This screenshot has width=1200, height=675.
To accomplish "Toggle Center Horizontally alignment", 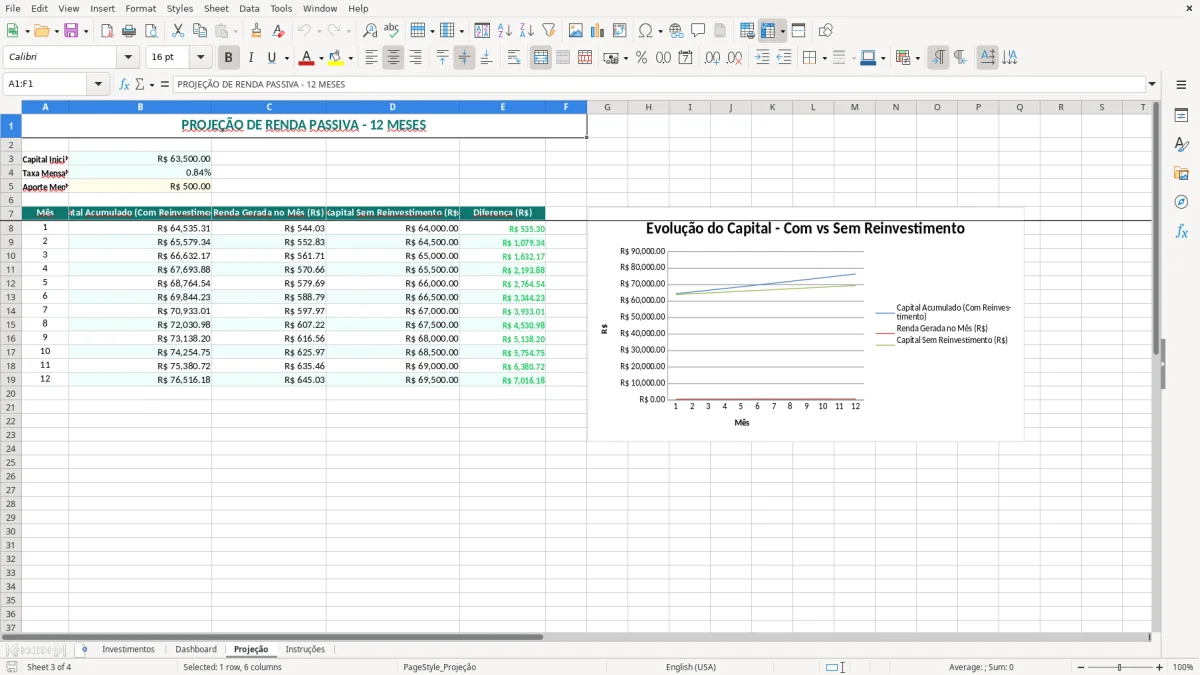I will click(393, 58).
